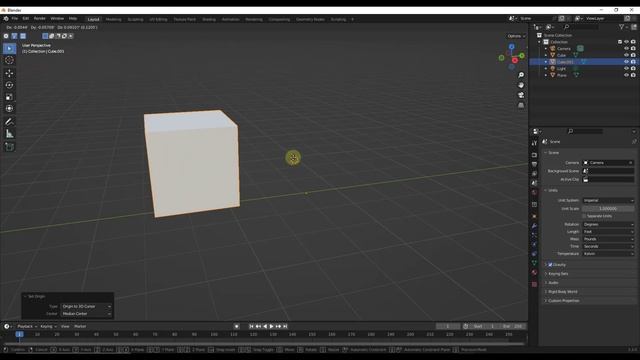The height and width of the screenshot is (360, 640).
Task: Open the Texture properties tab icon
Action: [534, 284]
